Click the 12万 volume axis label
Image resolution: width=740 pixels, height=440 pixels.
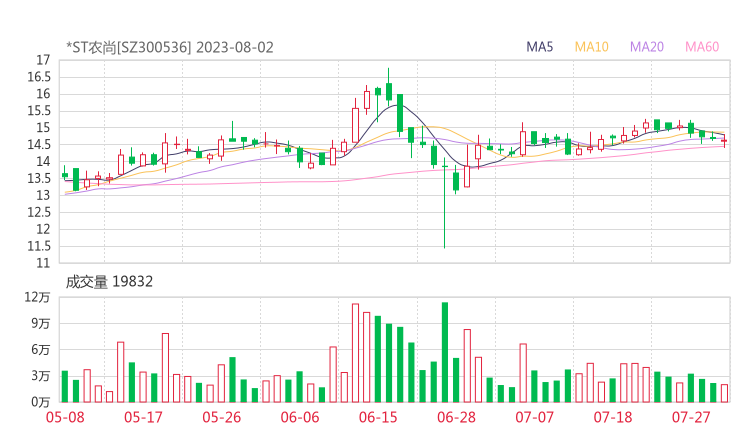pyautogui.click(x=37, y=297)
